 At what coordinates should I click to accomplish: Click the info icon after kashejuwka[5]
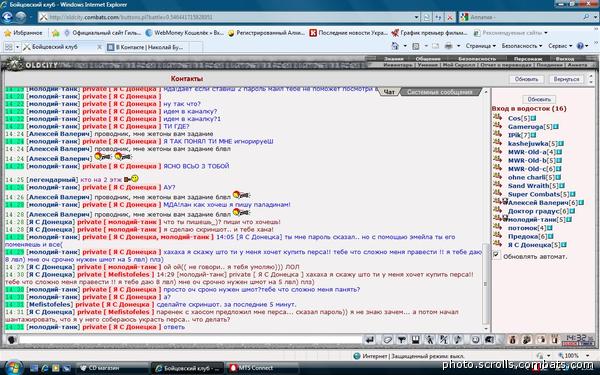pos(561,143)
